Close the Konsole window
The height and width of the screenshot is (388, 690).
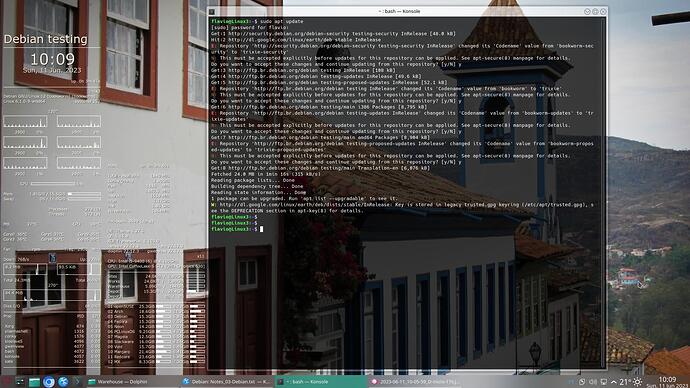click(603, 11)
